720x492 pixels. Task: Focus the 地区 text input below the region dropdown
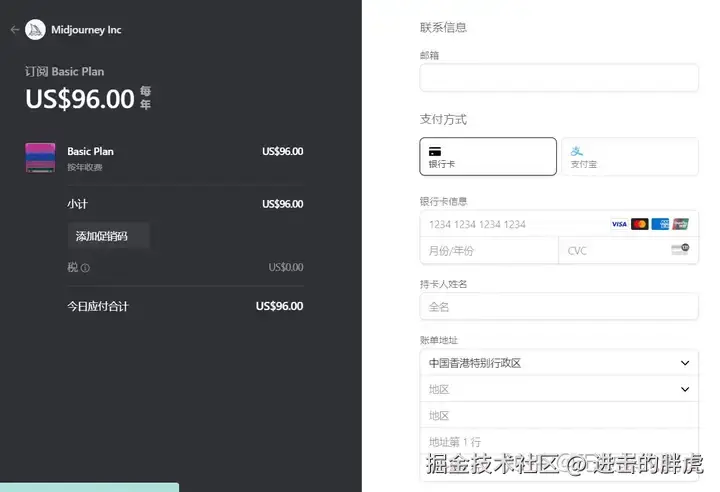[559, 416]
